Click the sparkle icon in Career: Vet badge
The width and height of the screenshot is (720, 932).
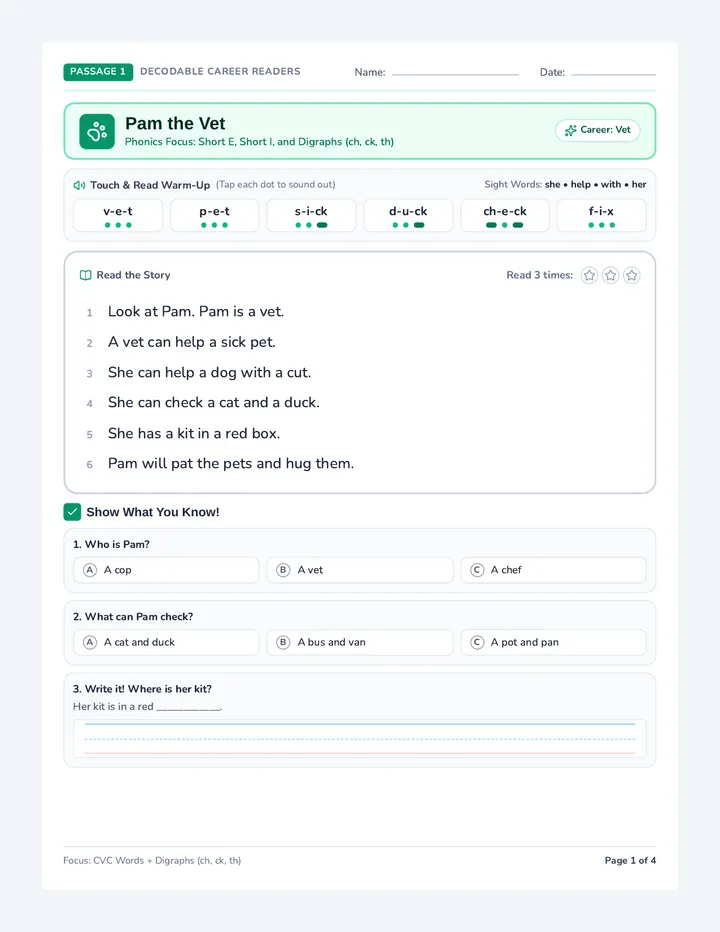point(571,130)
